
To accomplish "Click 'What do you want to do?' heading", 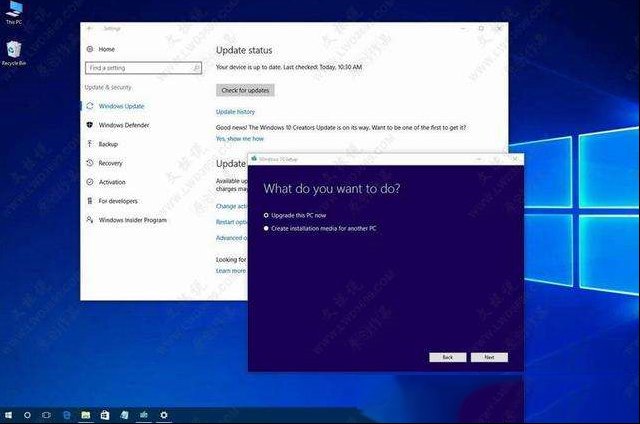I will click(x=332, y=189).
